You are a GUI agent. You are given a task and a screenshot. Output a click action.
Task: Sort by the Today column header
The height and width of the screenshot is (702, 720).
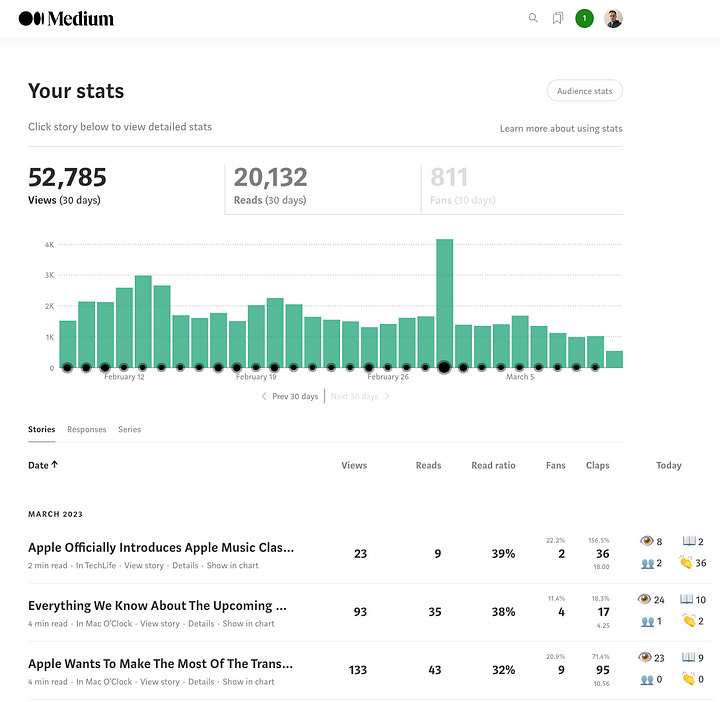click(x=669, y=465)
